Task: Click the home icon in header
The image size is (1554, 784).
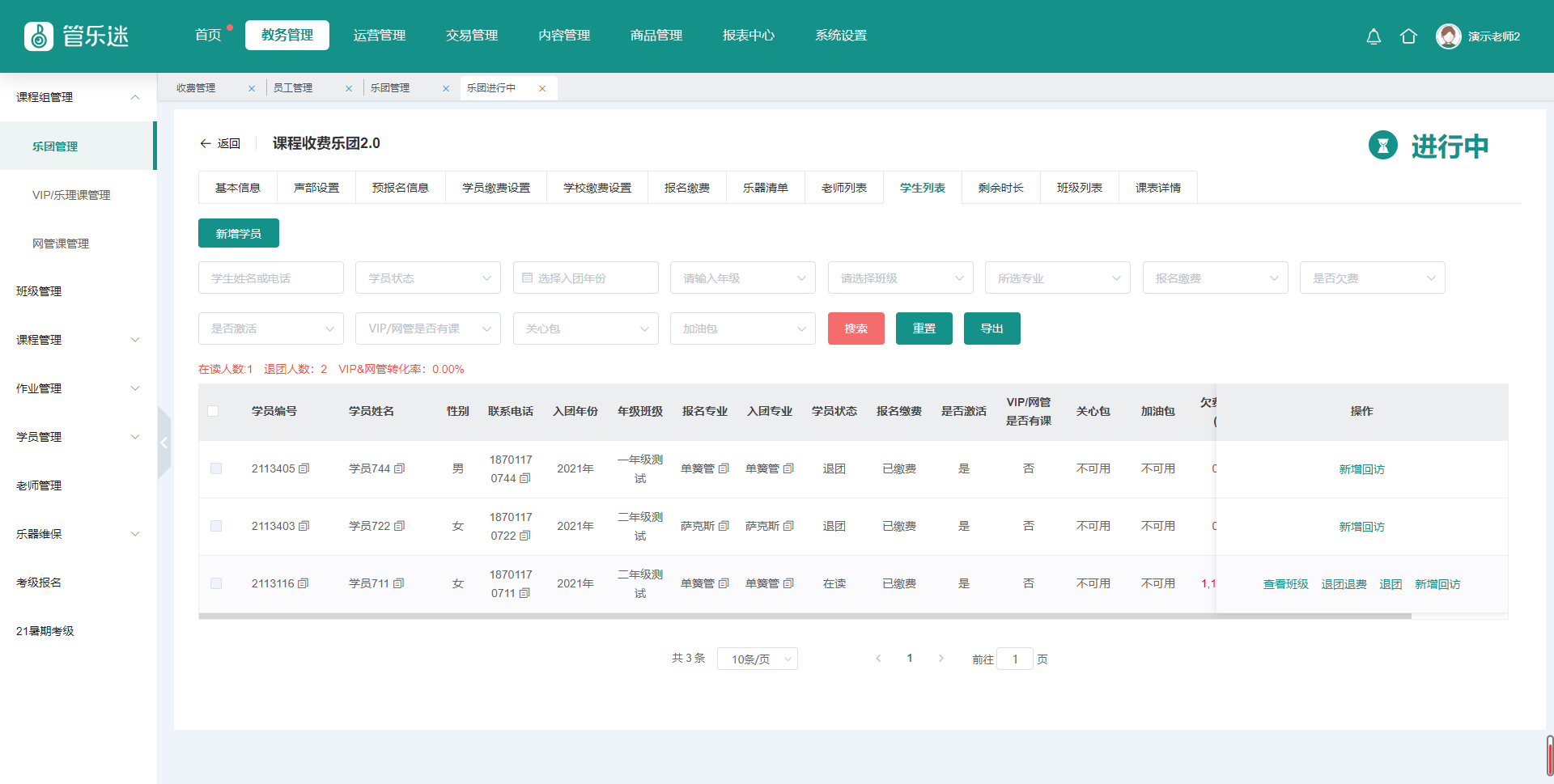Action: coord(1408,36)
